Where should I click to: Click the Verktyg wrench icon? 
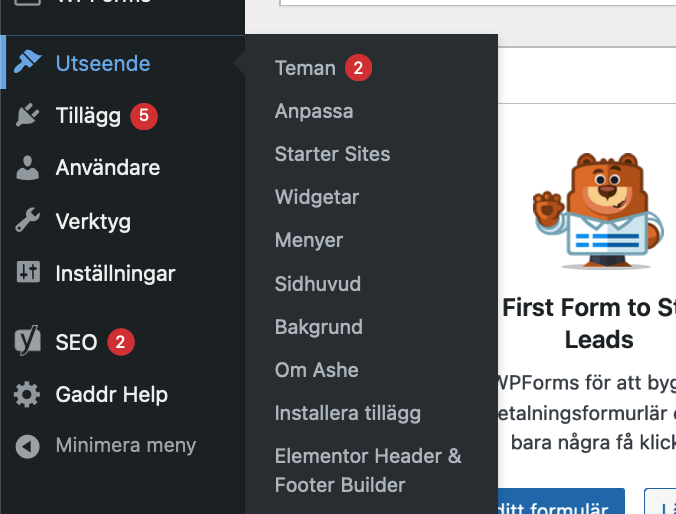pos(28,221)
